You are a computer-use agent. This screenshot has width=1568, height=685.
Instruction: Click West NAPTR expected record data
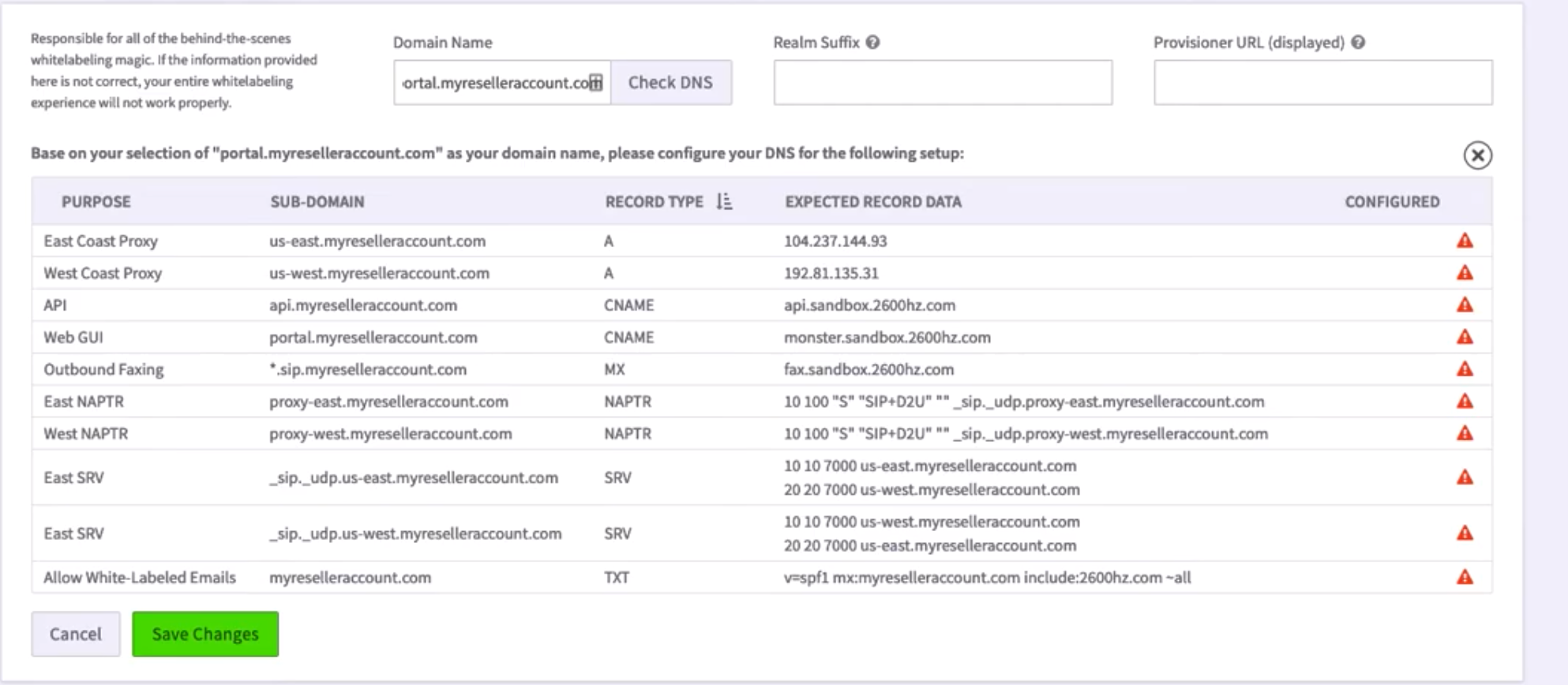coord(1026,433)
